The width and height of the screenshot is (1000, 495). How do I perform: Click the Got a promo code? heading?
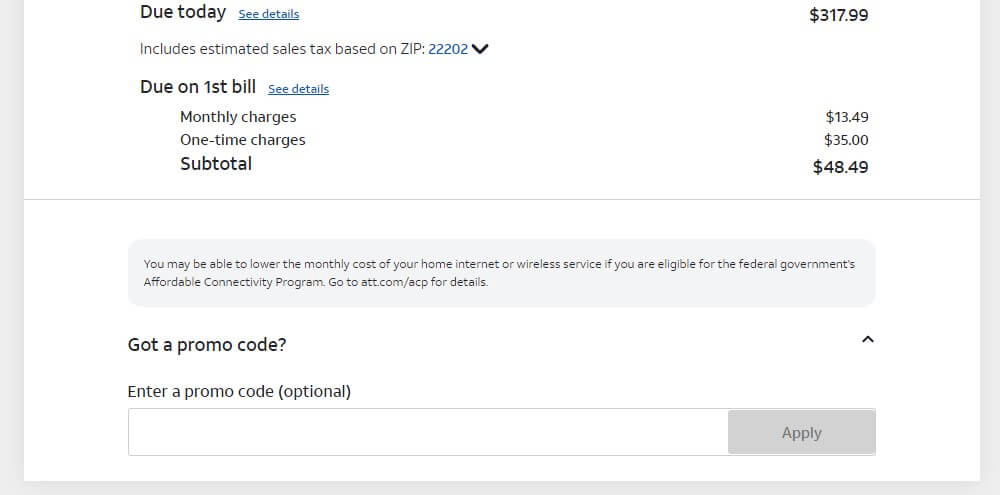207,344
